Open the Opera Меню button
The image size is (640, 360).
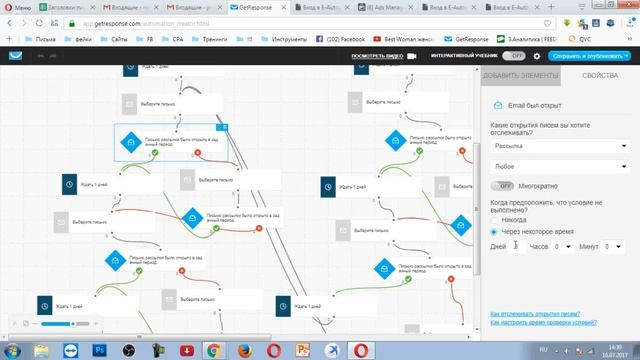(x=17, y=7)
